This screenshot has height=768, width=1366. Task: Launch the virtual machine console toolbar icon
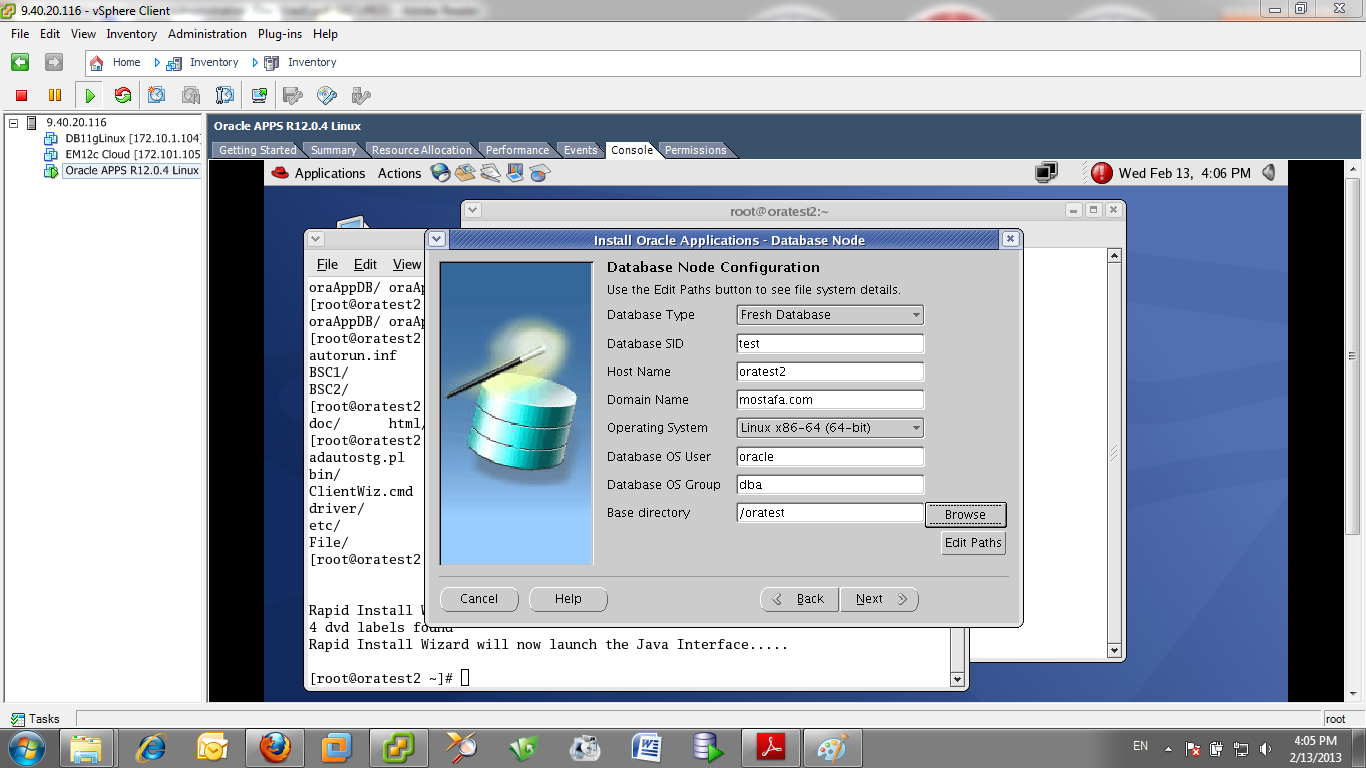pos(259,95)
